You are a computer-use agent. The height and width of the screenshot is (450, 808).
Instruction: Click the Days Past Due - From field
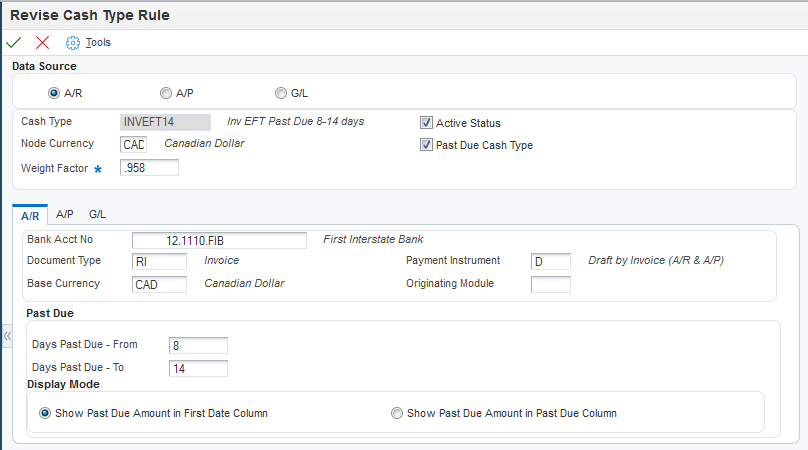coord(198,345)
